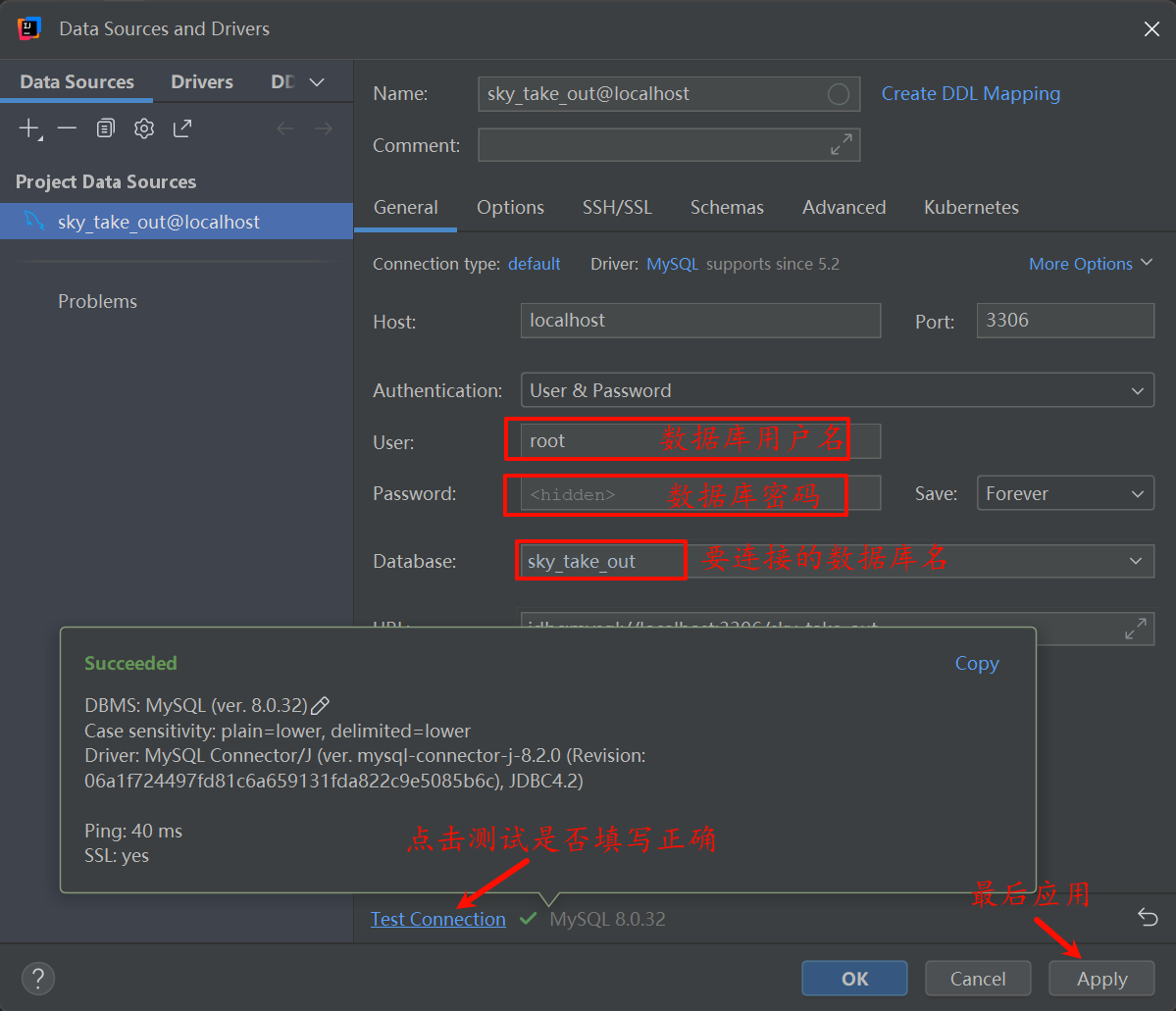Remove the selected data source

coord(65,127)
